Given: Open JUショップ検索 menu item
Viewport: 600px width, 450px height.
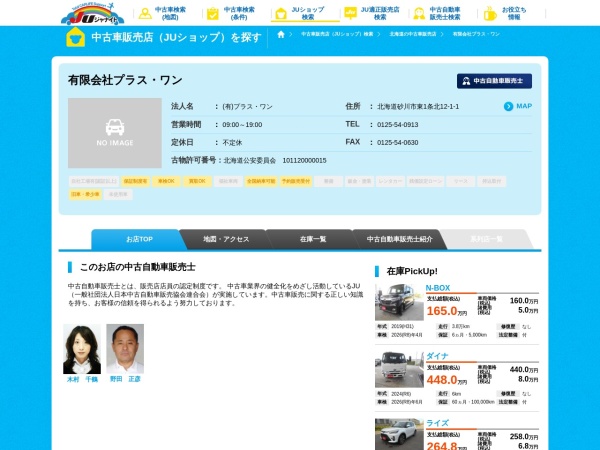Looking at the screenshot, I should 308,13.
